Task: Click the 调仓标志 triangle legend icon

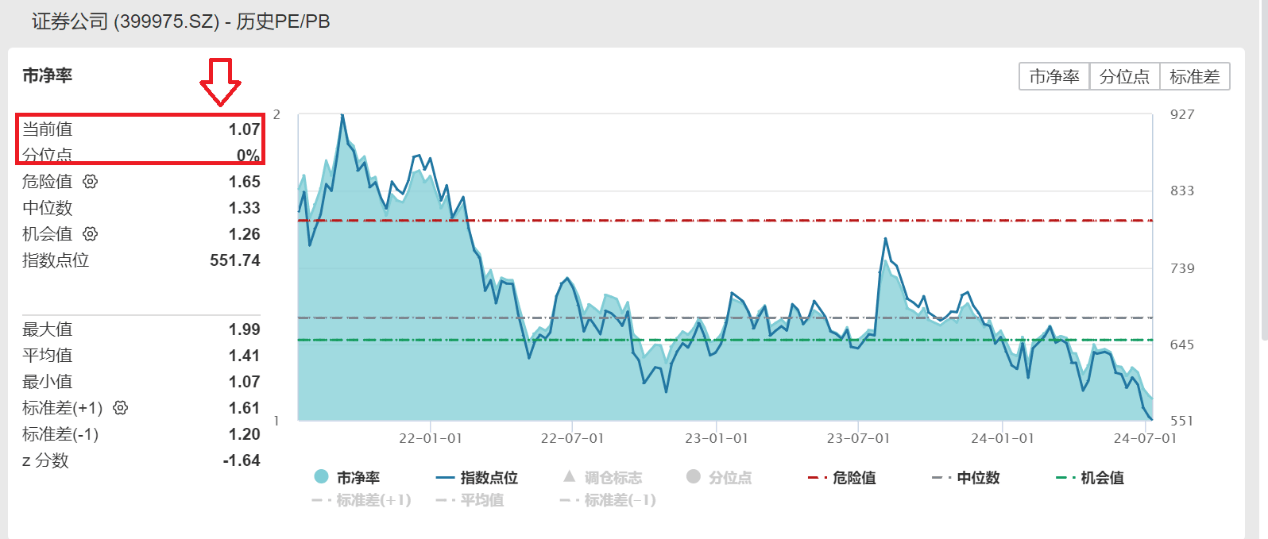Action: (569, 477)
